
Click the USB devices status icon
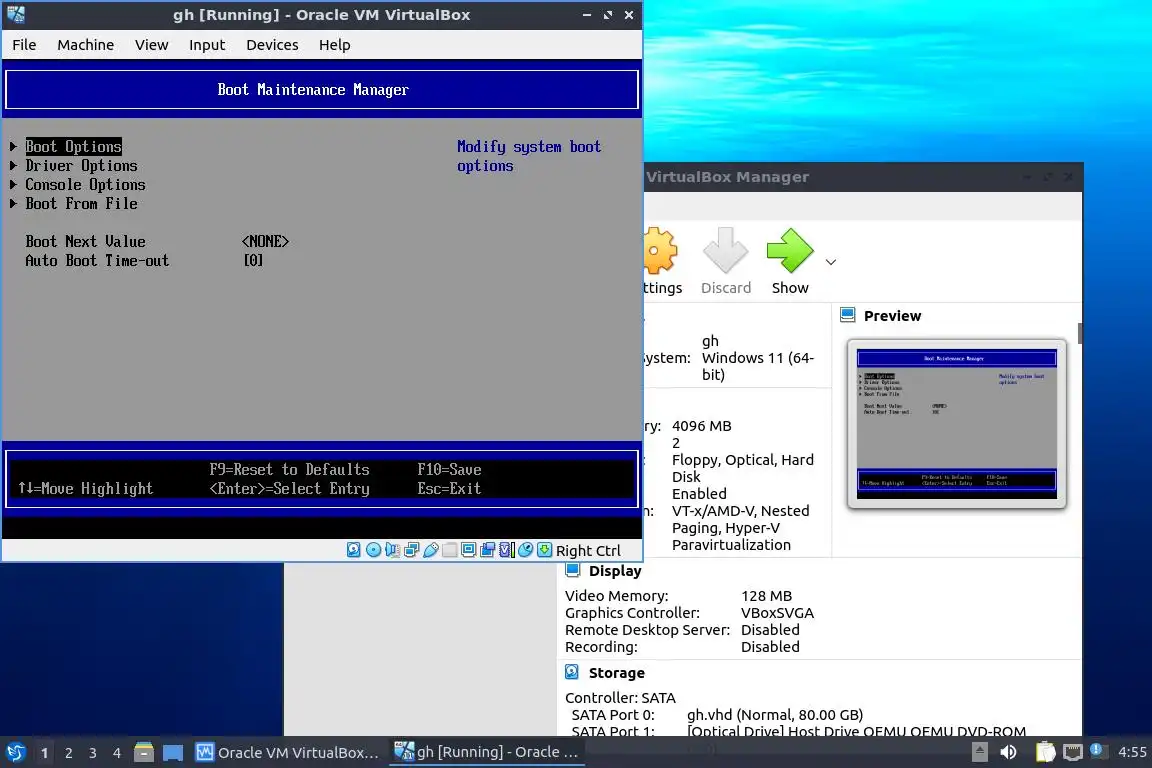click(431, 550)
